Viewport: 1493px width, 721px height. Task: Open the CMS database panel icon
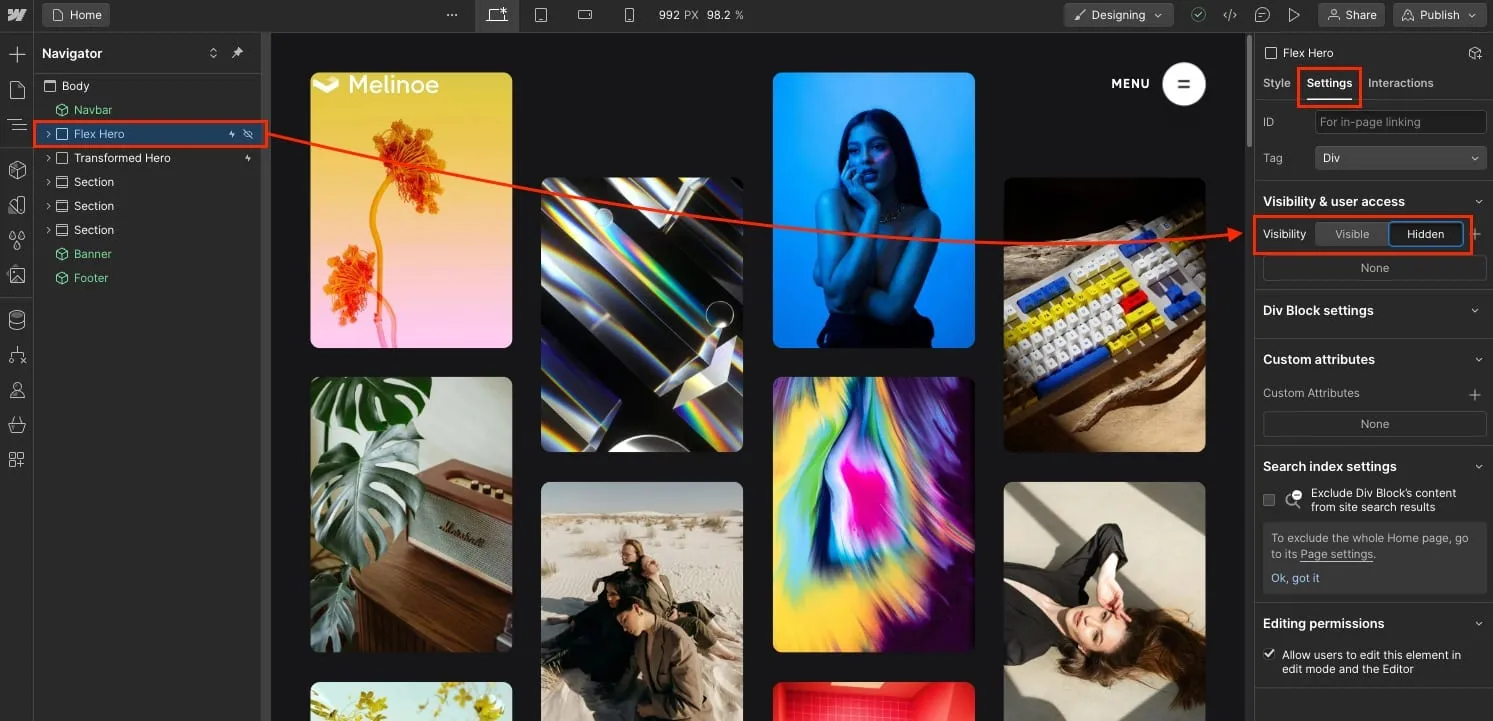click(17, 320)
